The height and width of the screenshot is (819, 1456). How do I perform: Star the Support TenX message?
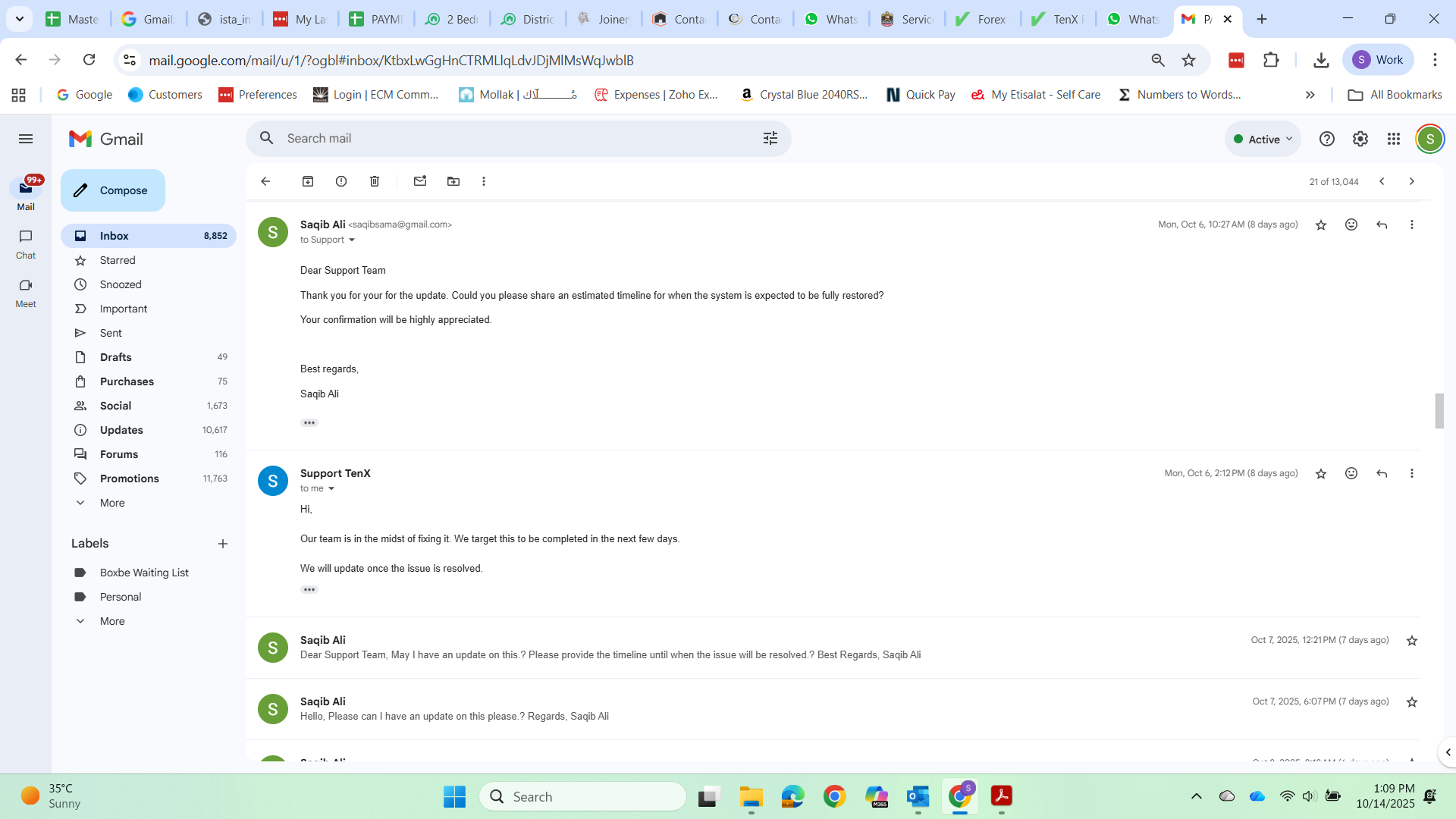(x=1321, y=474)
